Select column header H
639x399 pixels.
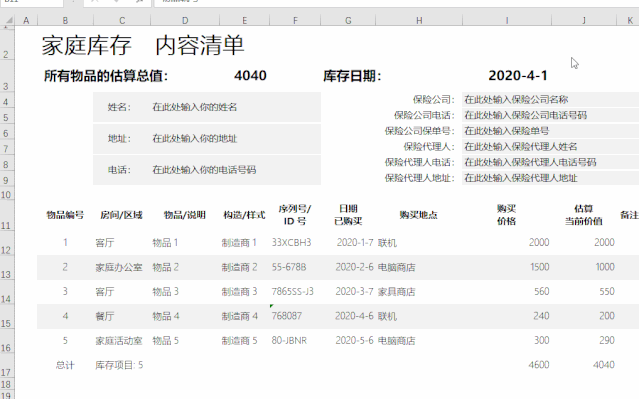click(x=419, y=20)
